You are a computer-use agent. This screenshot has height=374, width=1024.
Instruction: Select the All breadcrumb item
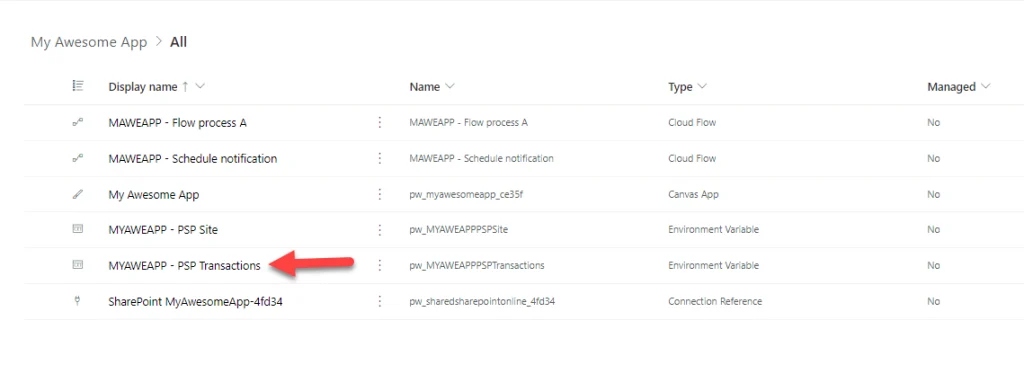(x=178, y=42)
